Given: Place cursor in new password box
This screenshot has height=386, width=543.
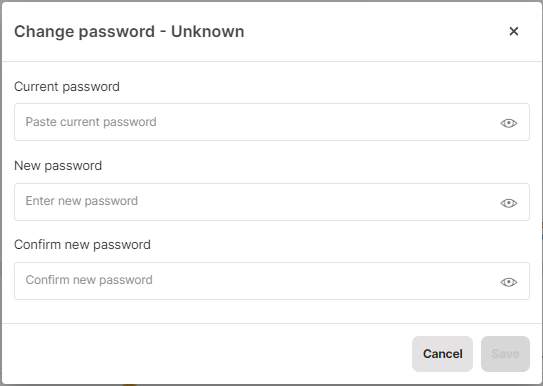Looking at the screenshot, I should pos(272,202).
